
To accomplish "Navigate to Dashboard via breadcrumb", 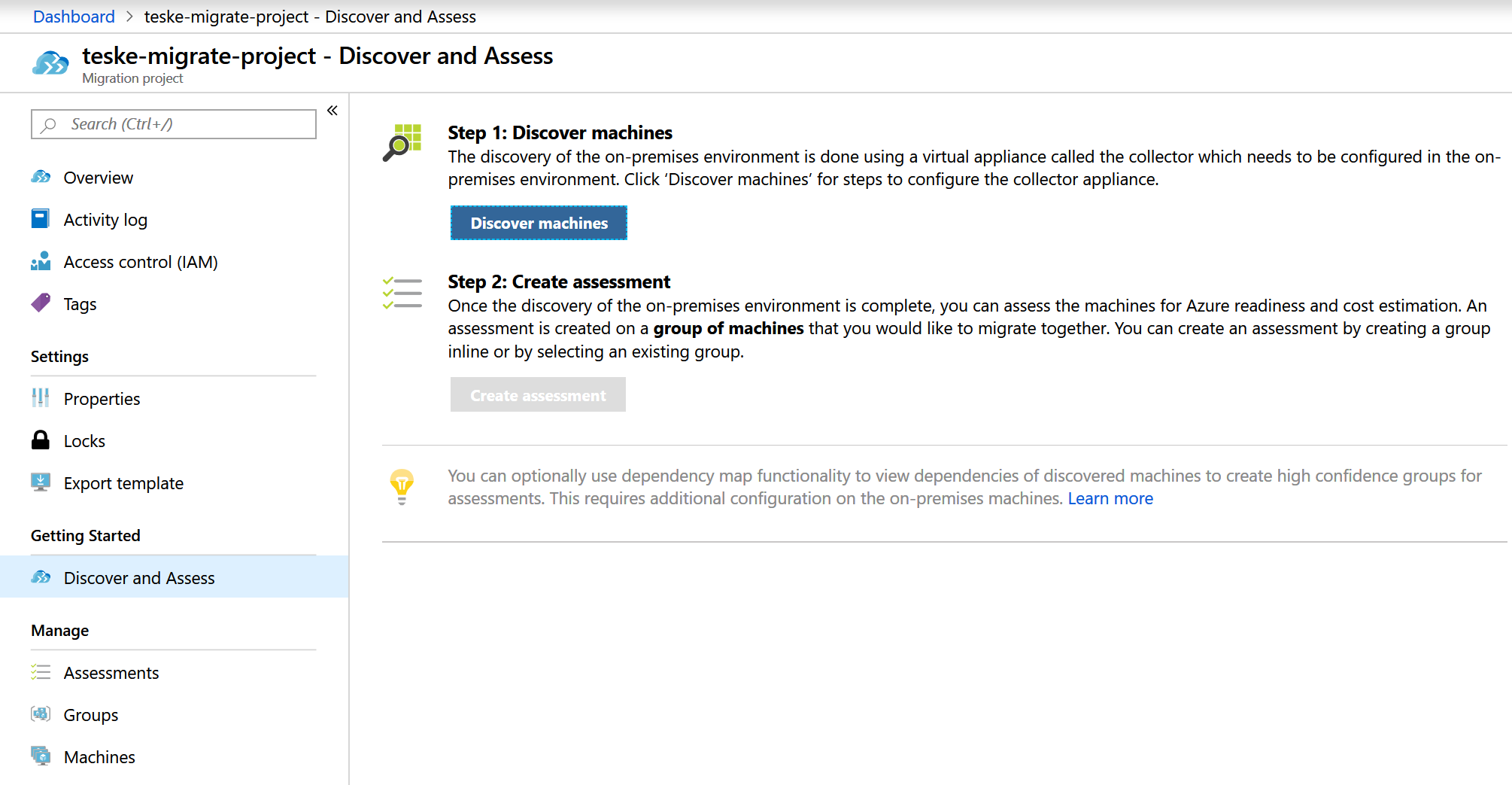I will 74,17.
